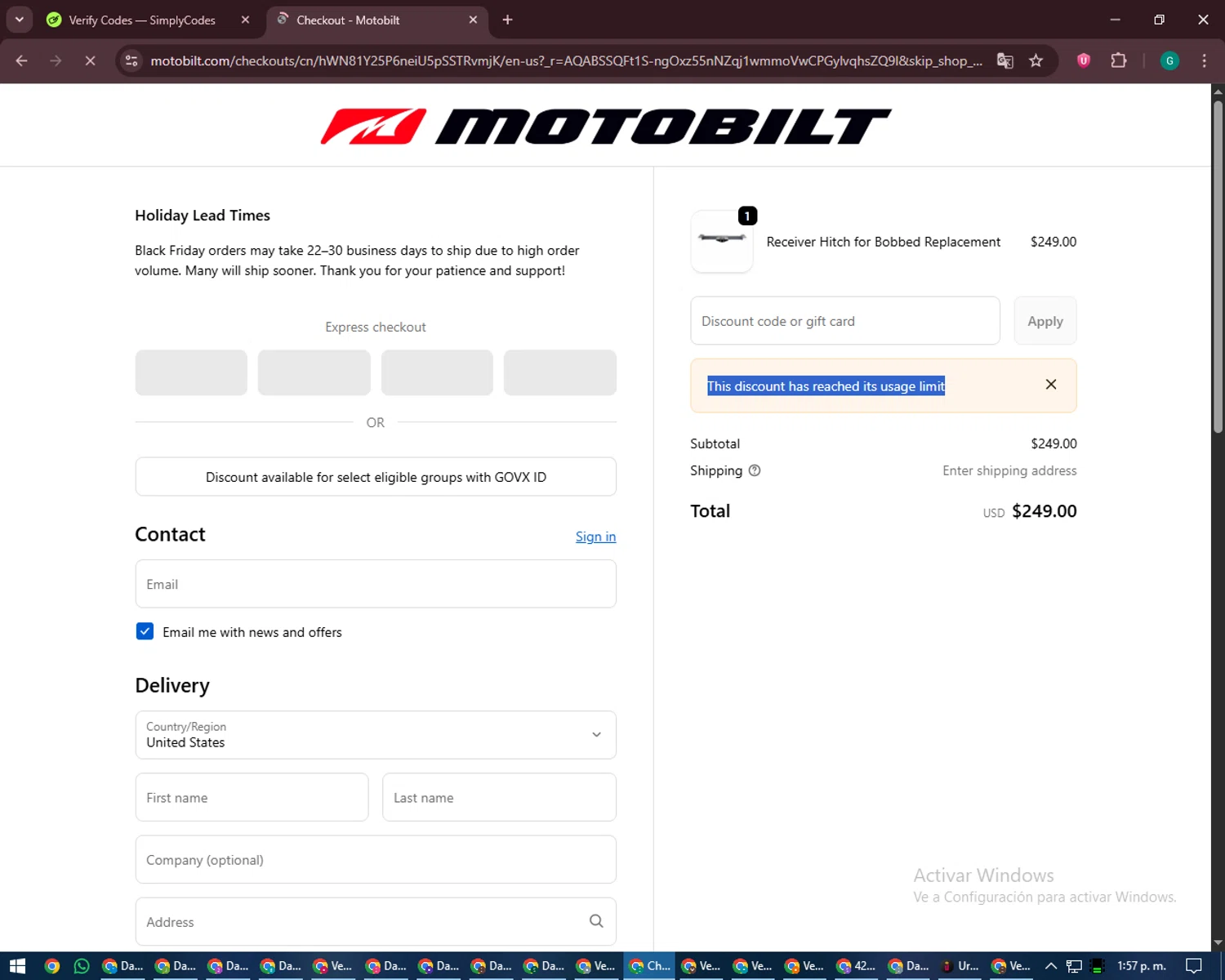Image resolution: width=1225 pixels, height=980 pixels.
Task: Select the active Ch... Chrome taskbar window
Action: click(650, 966)
